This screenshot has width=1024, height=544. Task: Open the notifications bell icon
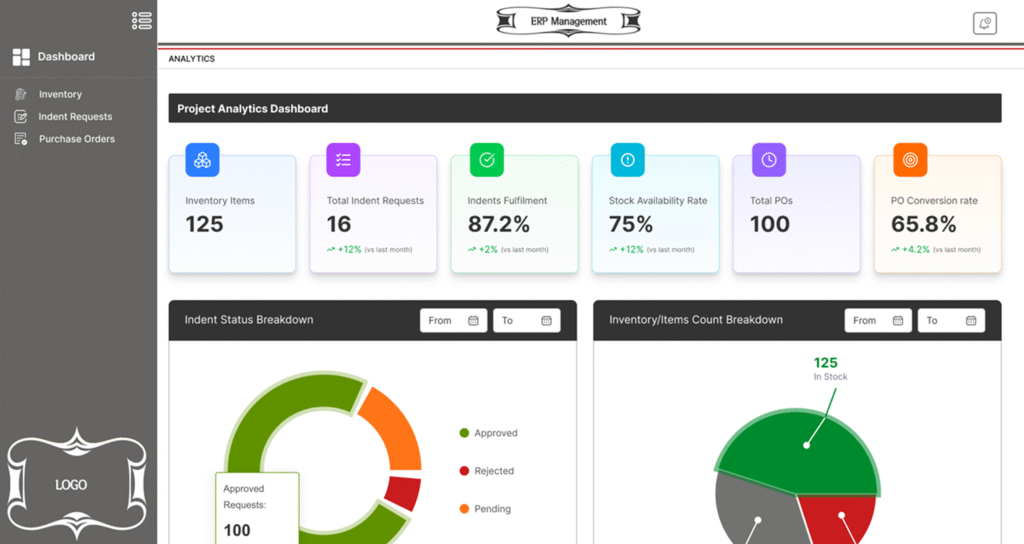984,23
